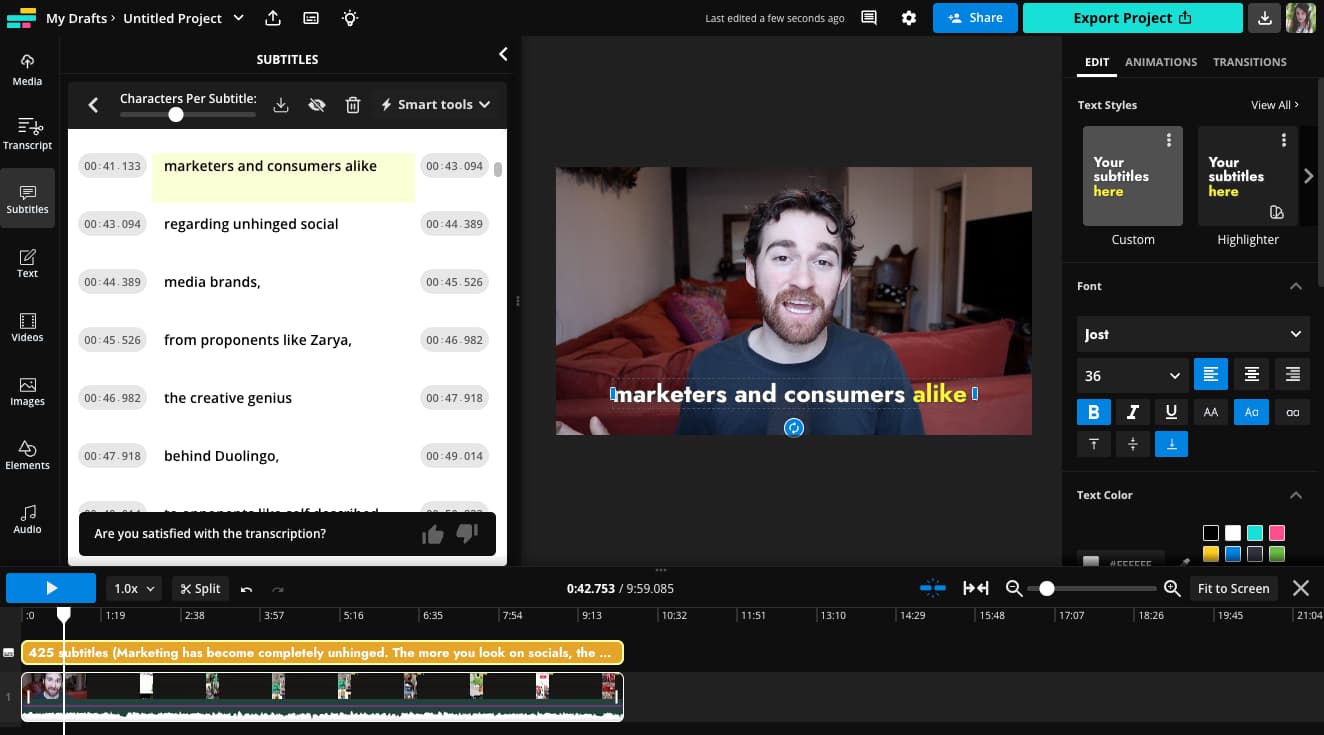The width and height of the screenshot is (1324, 735).
Task: Collapse the Font section
Action: [x=1296, y=286]
